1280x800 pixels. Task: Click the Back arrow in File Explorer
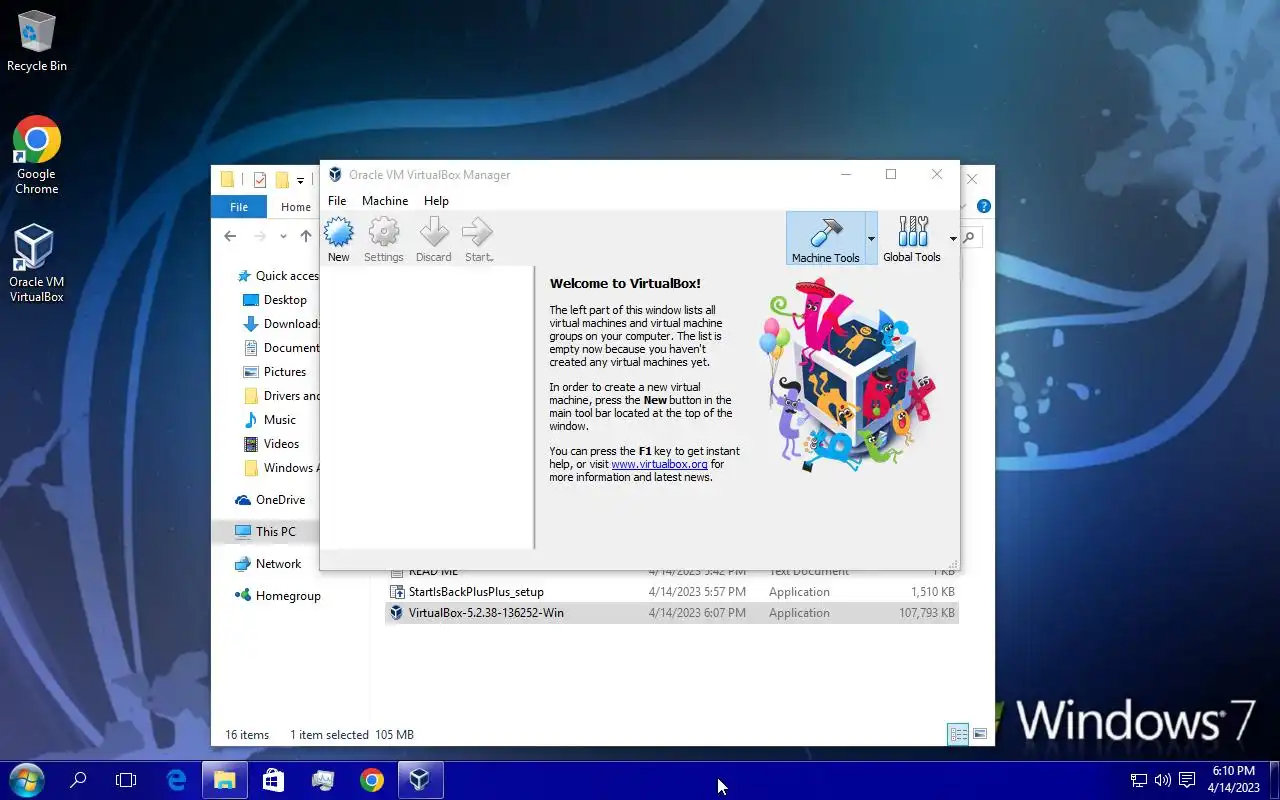pyautogui.click(x=230, y=236)
